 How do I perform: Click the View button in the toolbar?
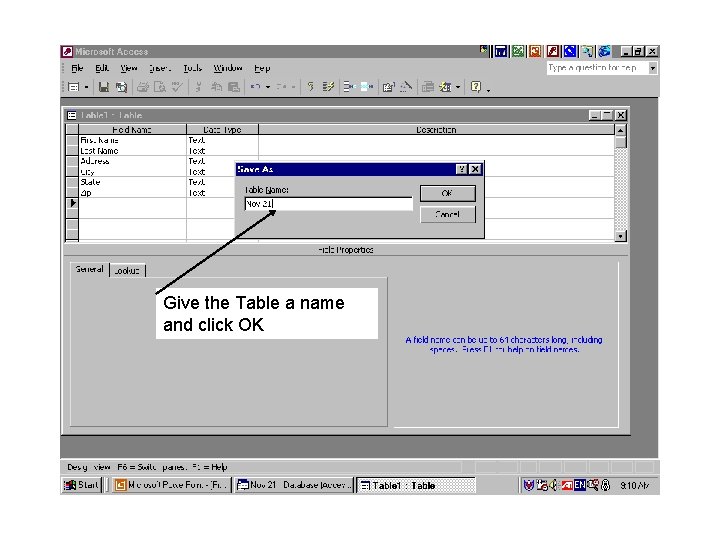(73, 87)
